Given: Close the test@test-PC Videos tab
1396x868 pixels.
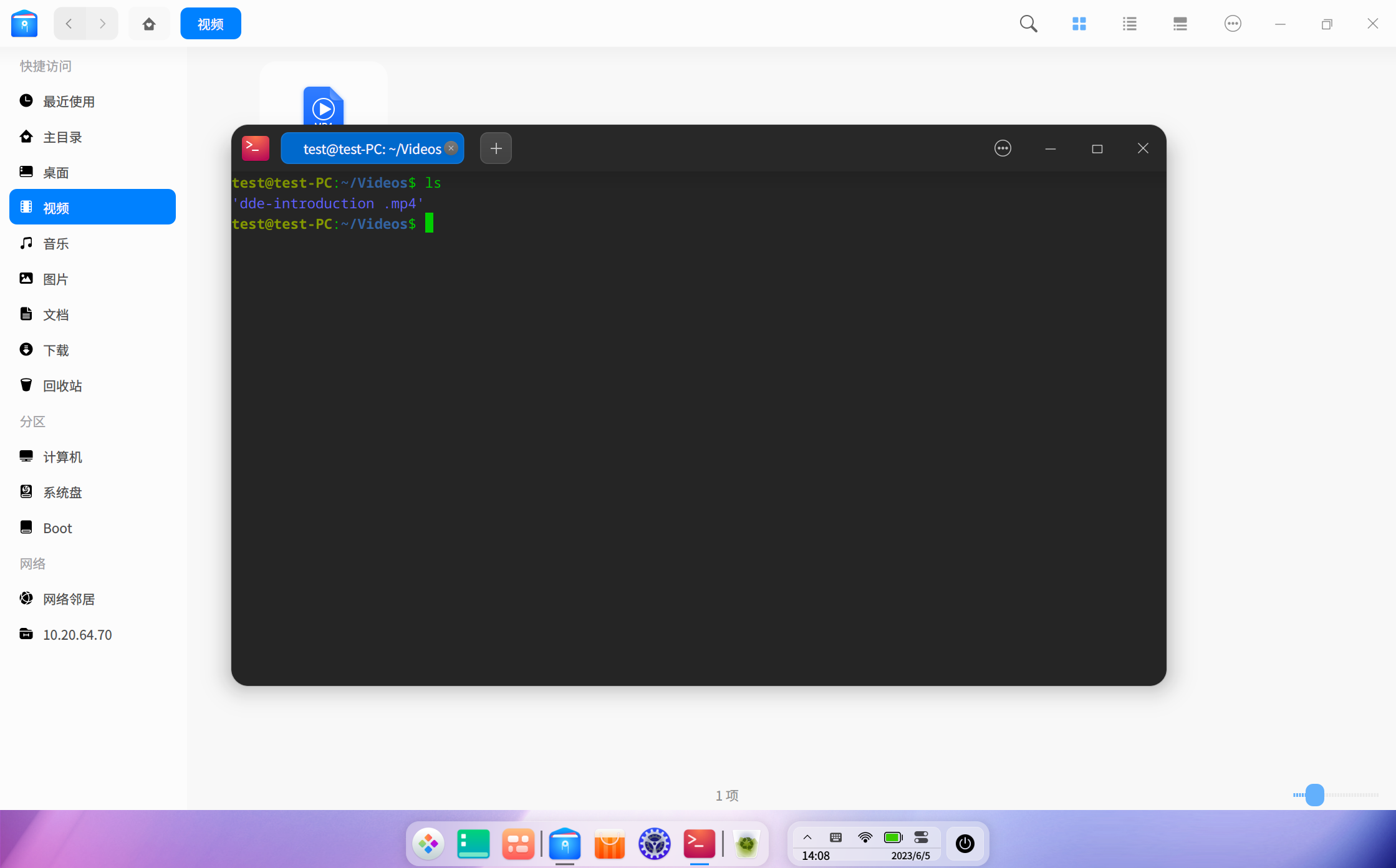Looking at the screenshot, I should [451, 148].
